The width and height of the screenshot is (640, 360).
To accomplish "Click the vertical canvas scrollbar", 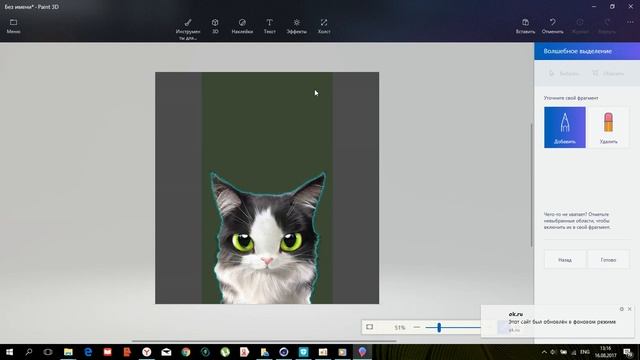I will click(x=531, y=185).
